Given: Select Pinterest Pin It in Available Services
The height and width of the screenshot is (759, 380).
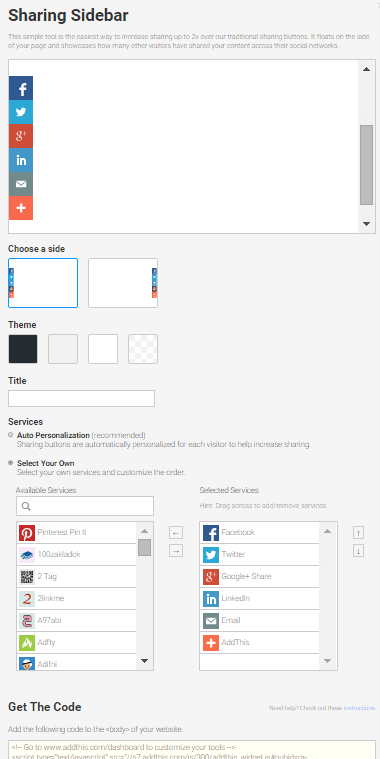Looking at the screenshot, I should click(77, 532).
